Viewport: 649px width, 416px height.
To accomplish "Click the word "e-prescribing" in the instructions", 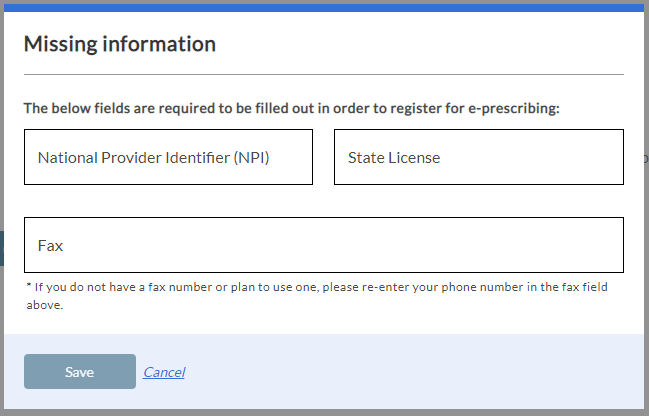I will pos(514,108).
